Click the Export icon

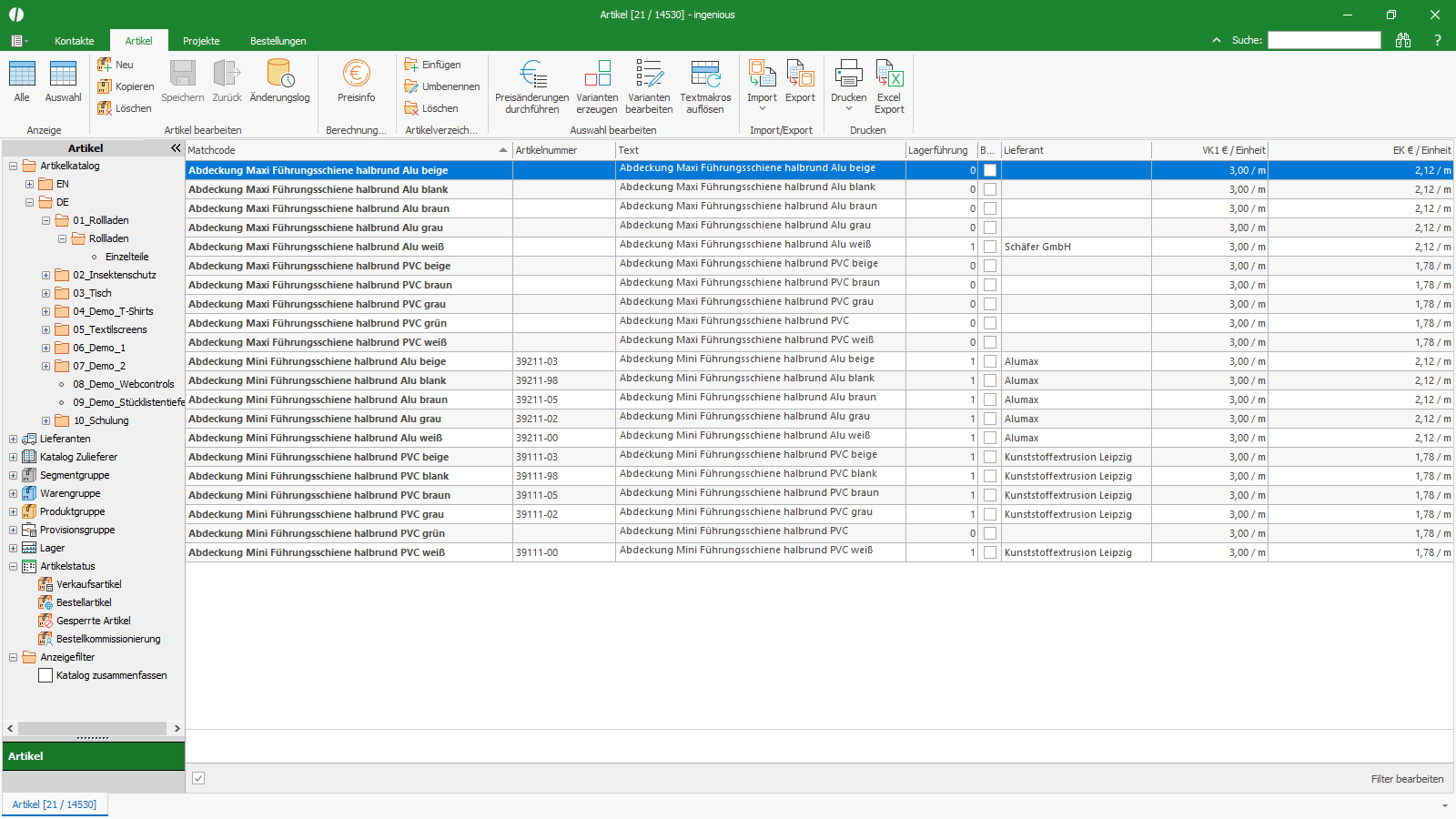[801, 82]
